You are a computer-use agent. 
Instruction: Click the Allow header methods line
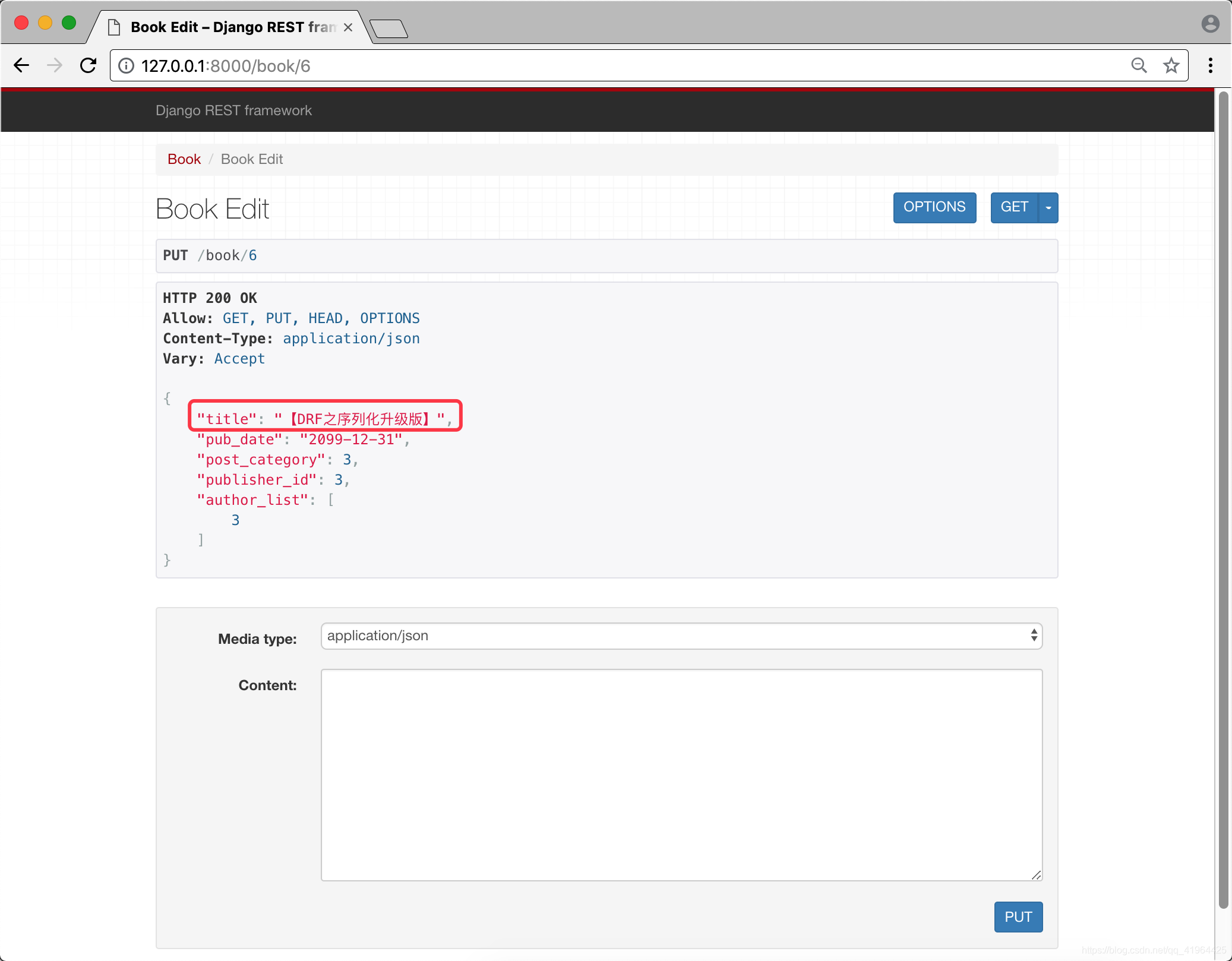point(291,318)
